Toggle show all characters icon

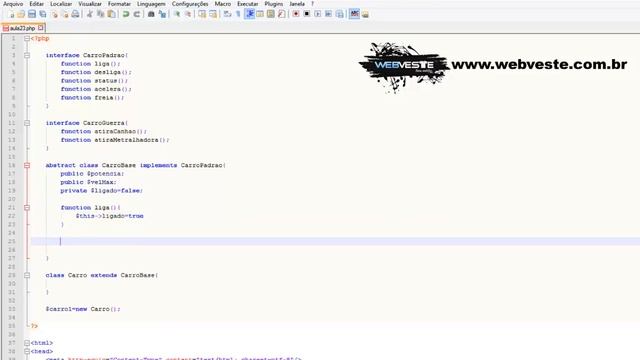(x=238, y=14)
